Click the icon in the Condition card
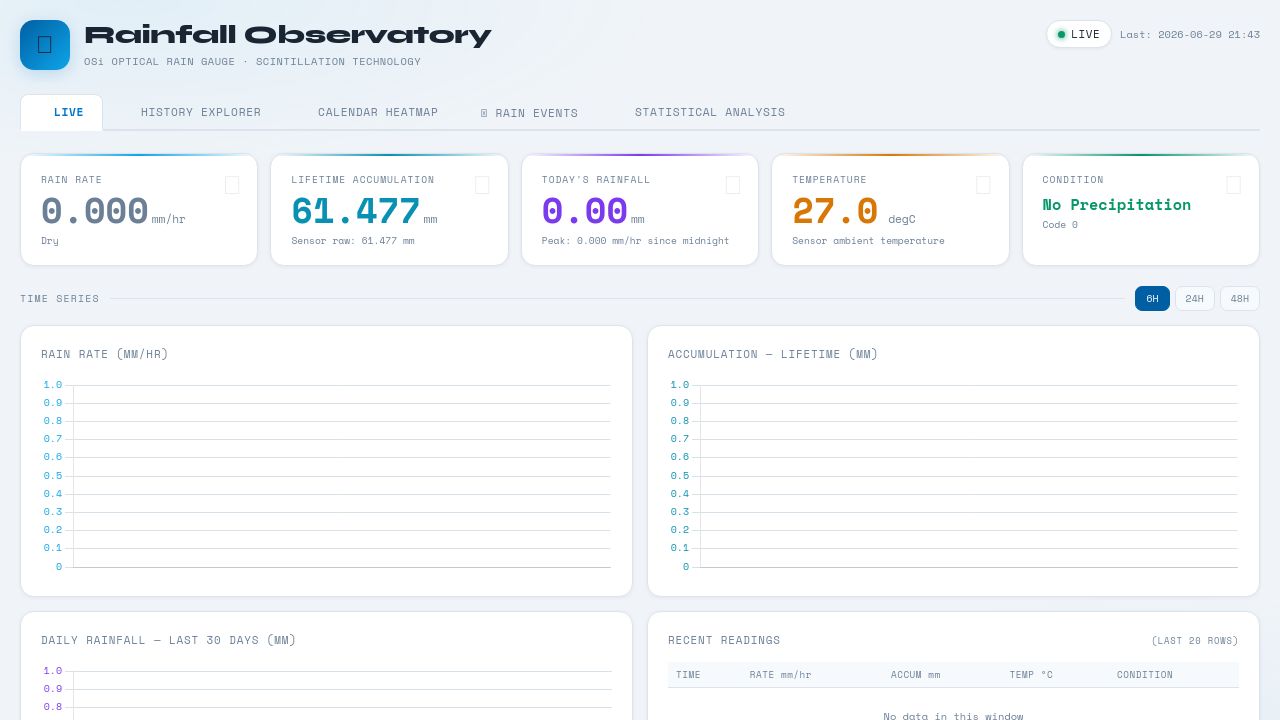The width and height of the screenshot is (1280, 720). click(x=1233, y=185)
